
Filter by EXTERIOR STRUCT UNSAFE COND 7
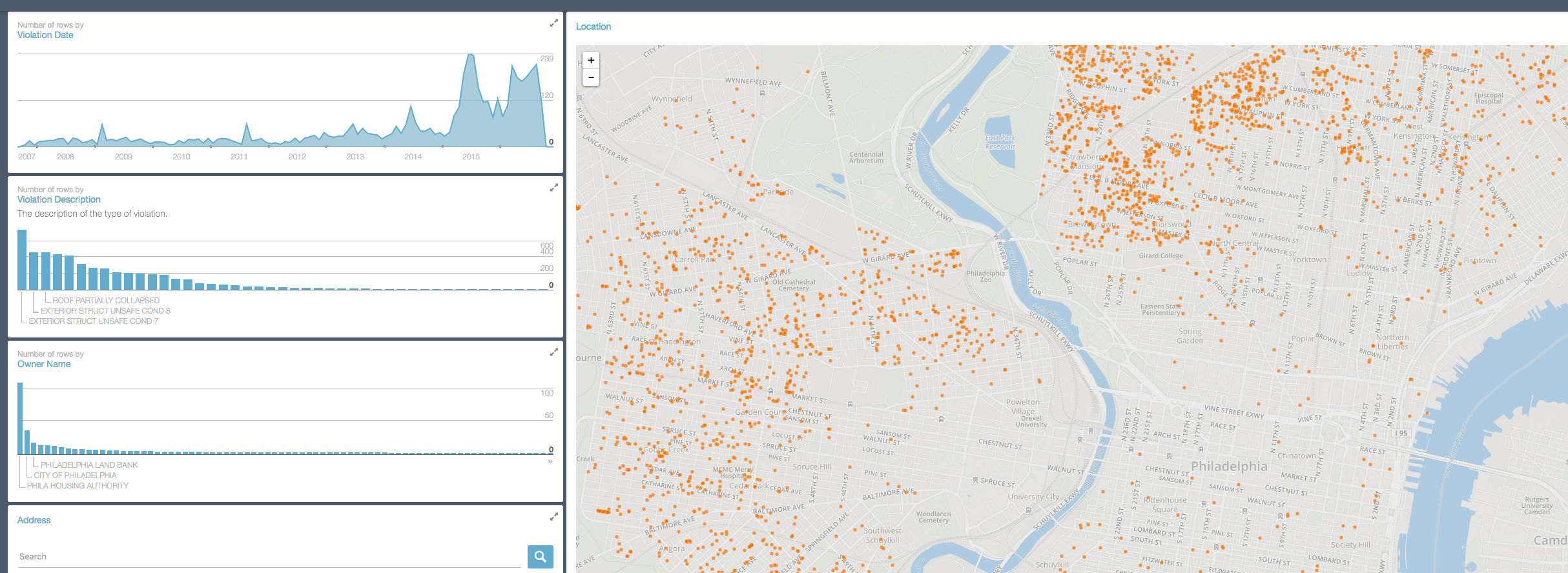pyautogui.click(x=93, y=321)
